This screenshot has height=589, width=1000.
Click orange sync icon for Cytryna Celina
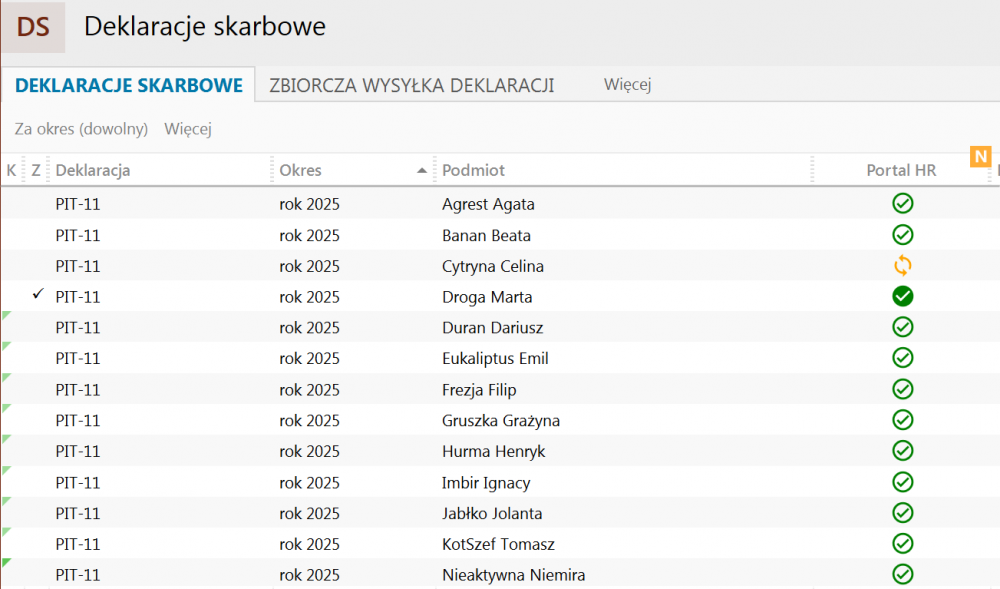pyautogui.click(x=902, y=266)
